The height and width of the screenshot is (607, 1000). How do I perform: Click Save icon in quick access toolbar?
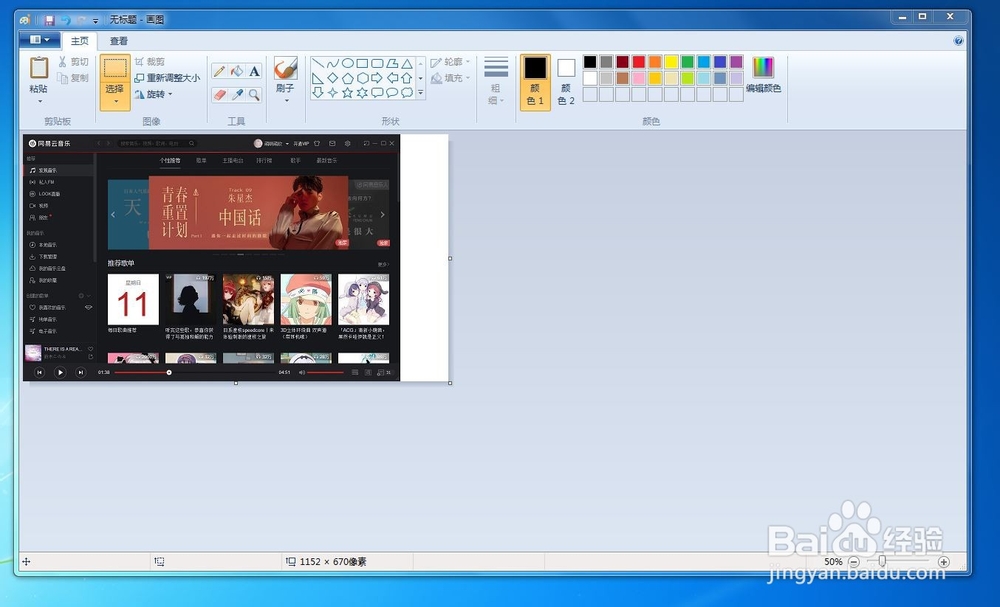pyautogui.click(x=49, y=20)
